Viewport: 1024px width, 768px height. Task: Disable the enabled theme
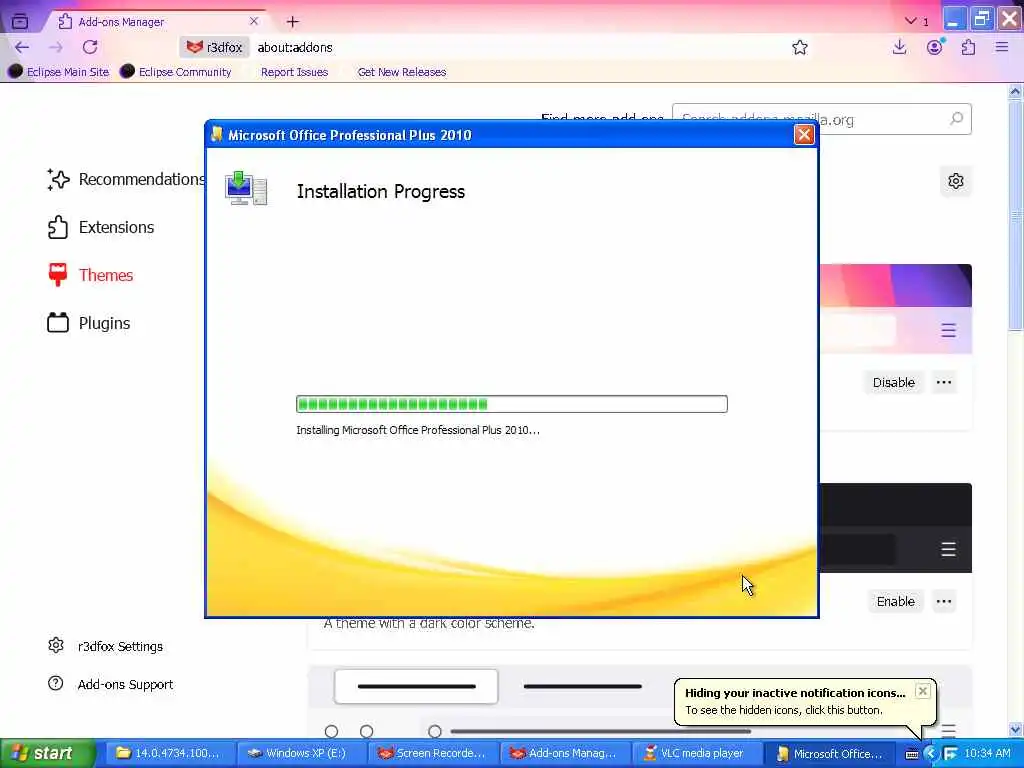(x=893, y=383)
